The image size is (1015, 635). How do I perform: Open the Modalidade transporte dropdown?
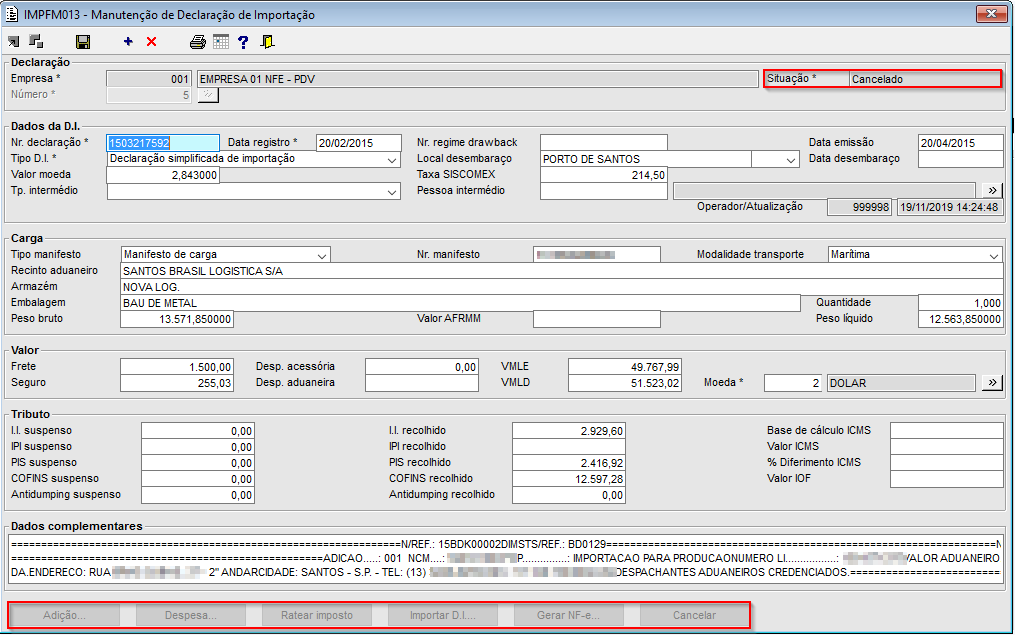(992, 255)
